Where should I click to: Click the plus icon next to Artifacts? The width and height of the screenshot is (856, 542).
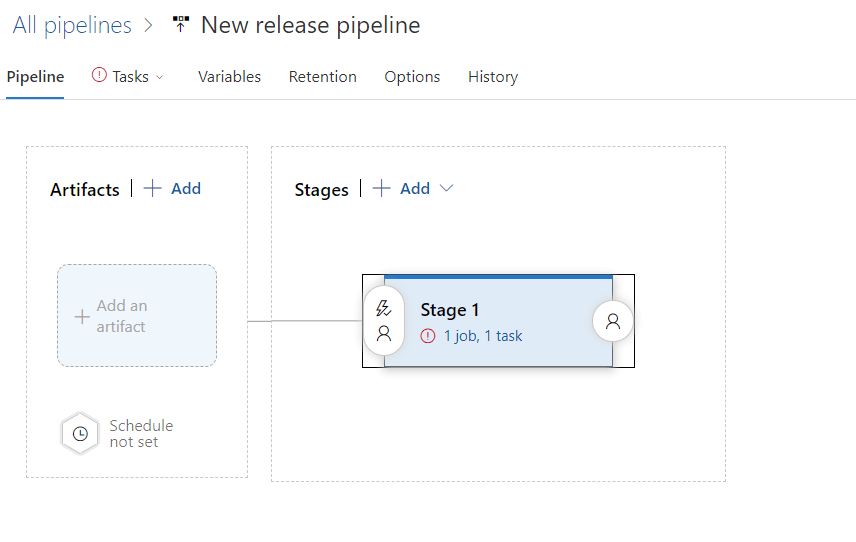pos(153,188)
